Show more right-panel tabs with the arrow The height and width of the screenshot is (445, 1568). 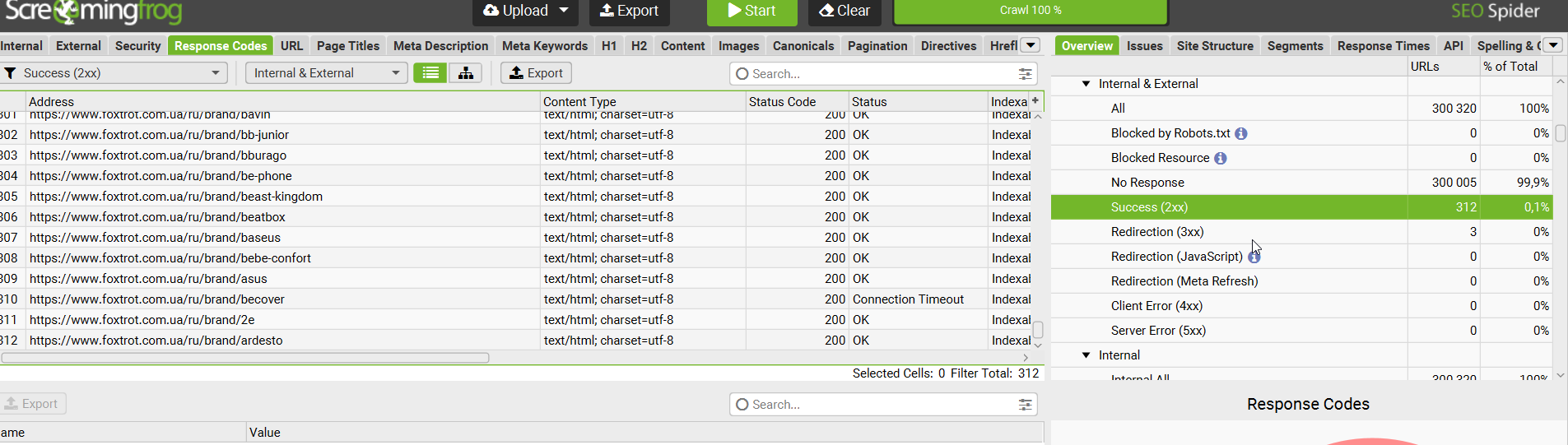(1553, 45)
